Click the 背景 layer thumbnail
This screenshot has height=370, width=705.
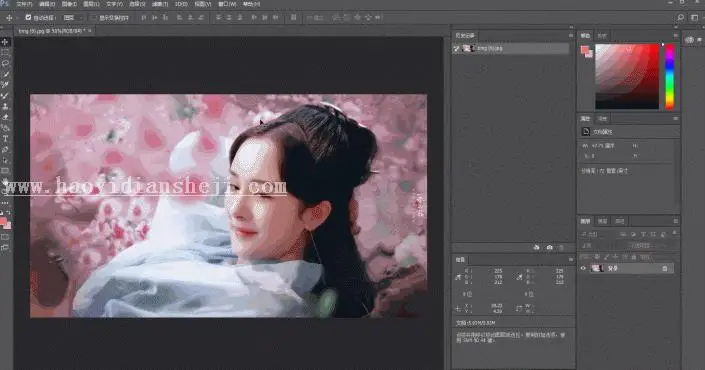point(597,268)
